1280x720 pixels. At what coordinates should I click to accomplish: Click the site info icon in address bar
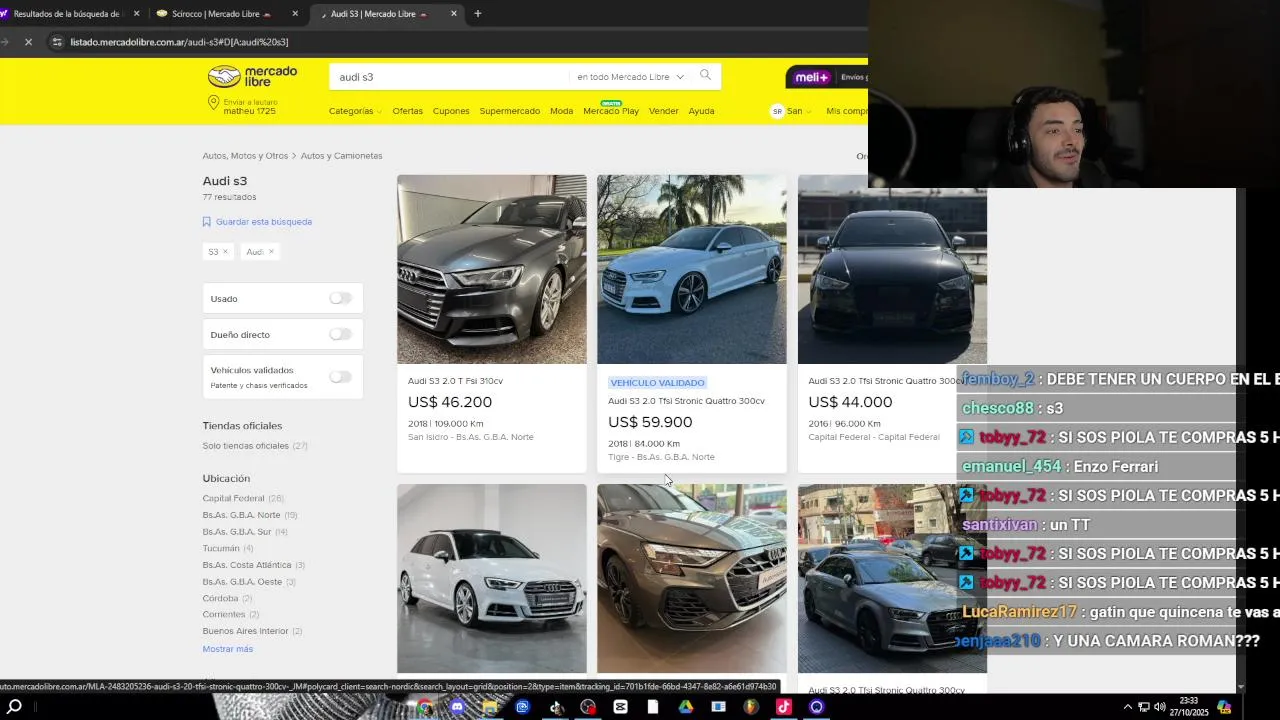click(x=57, y=42)
